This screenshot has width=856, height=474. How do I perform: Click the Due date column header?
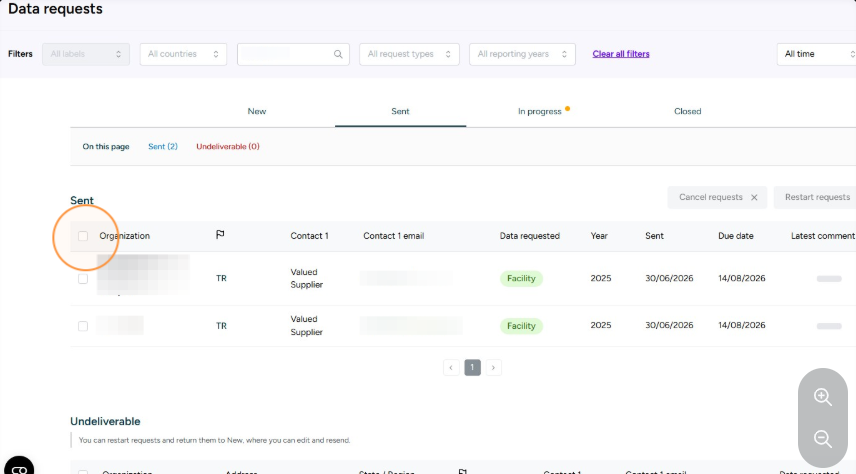(x=735, y=236)
